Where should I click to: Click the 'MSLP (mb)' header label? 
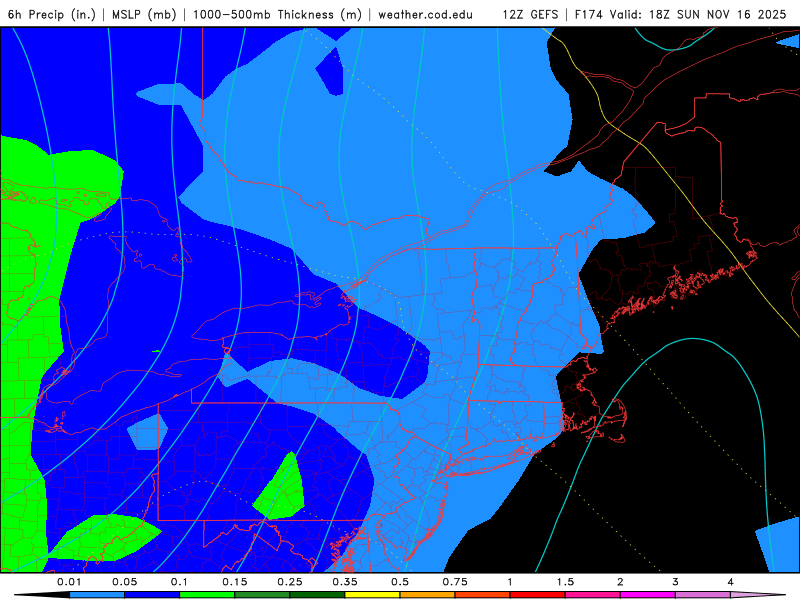point(144,14)
